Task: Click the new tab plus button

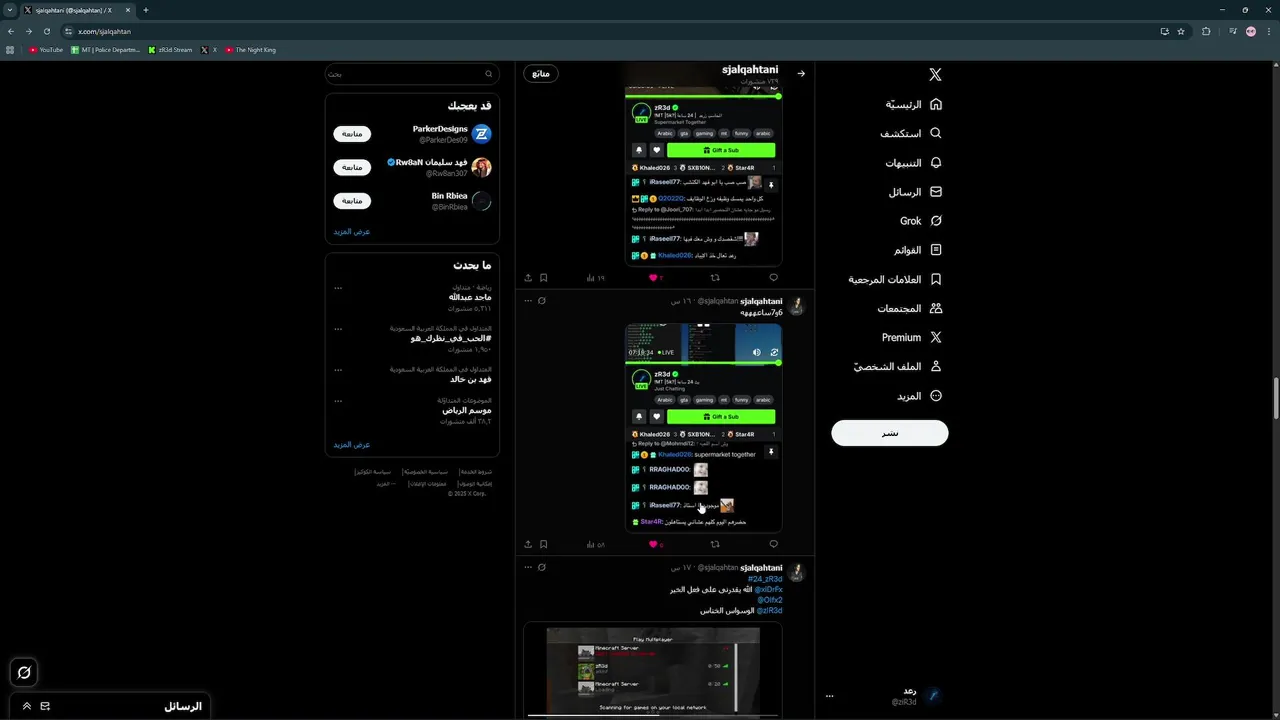Action: pyautogui.click(x=146, y=10)
